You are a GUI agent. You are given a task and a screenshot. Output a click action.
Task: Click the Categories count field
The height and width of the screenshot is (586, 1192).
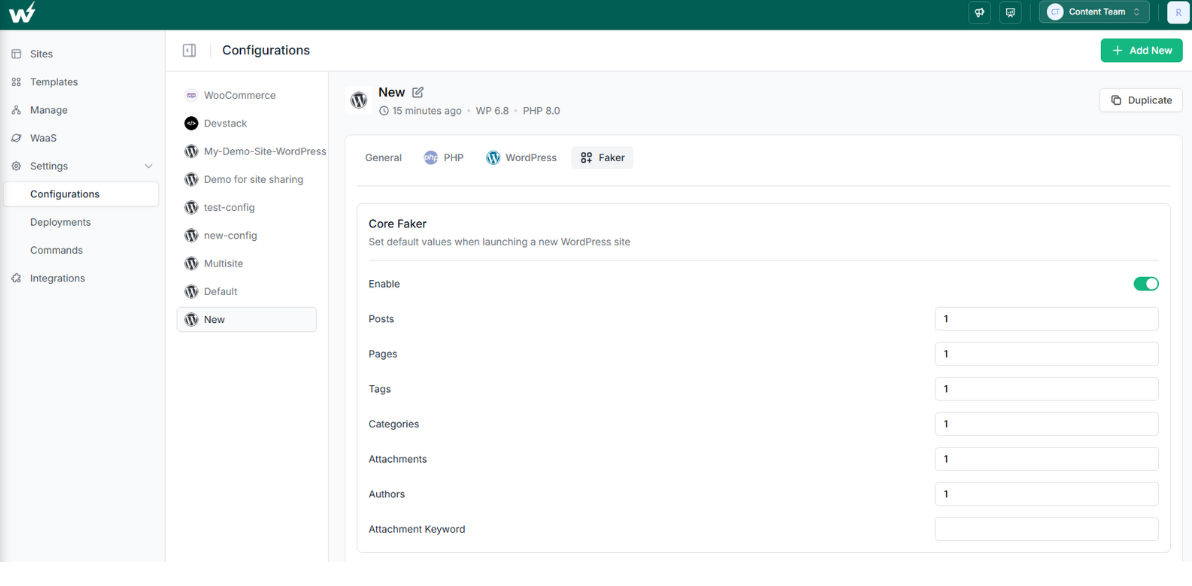click(1047, 424)
